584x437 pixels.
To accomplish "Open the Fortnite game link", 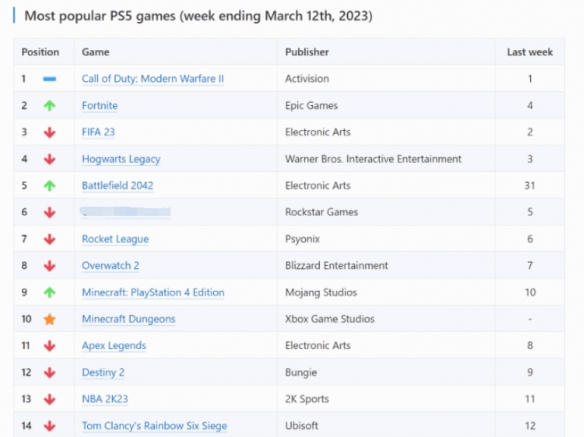I will pyautogui.click(x=100, y=105).
